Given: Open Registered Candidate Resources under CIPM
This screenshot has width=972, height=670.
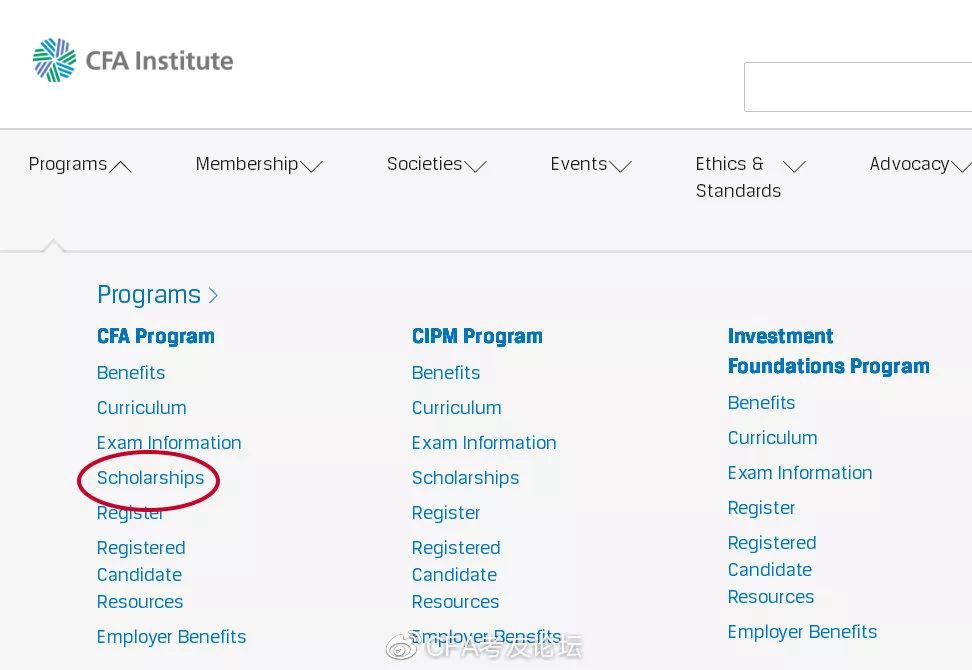Looking at the screenshot, I should [456, 575].
